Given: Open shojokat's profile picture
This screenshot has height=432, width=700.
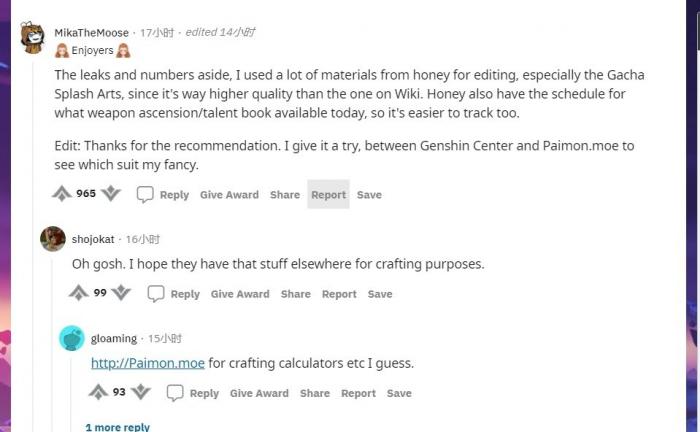Looking at the screenshot, I should coord(53,239).
